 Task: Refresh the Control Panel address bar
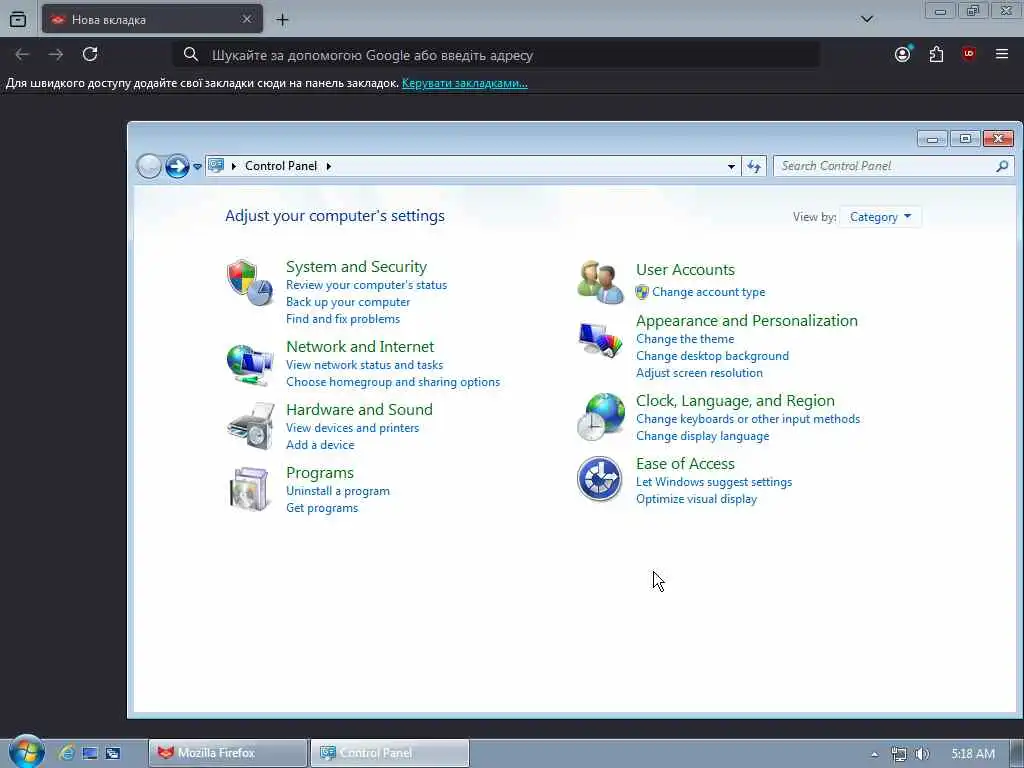(754, 166)
